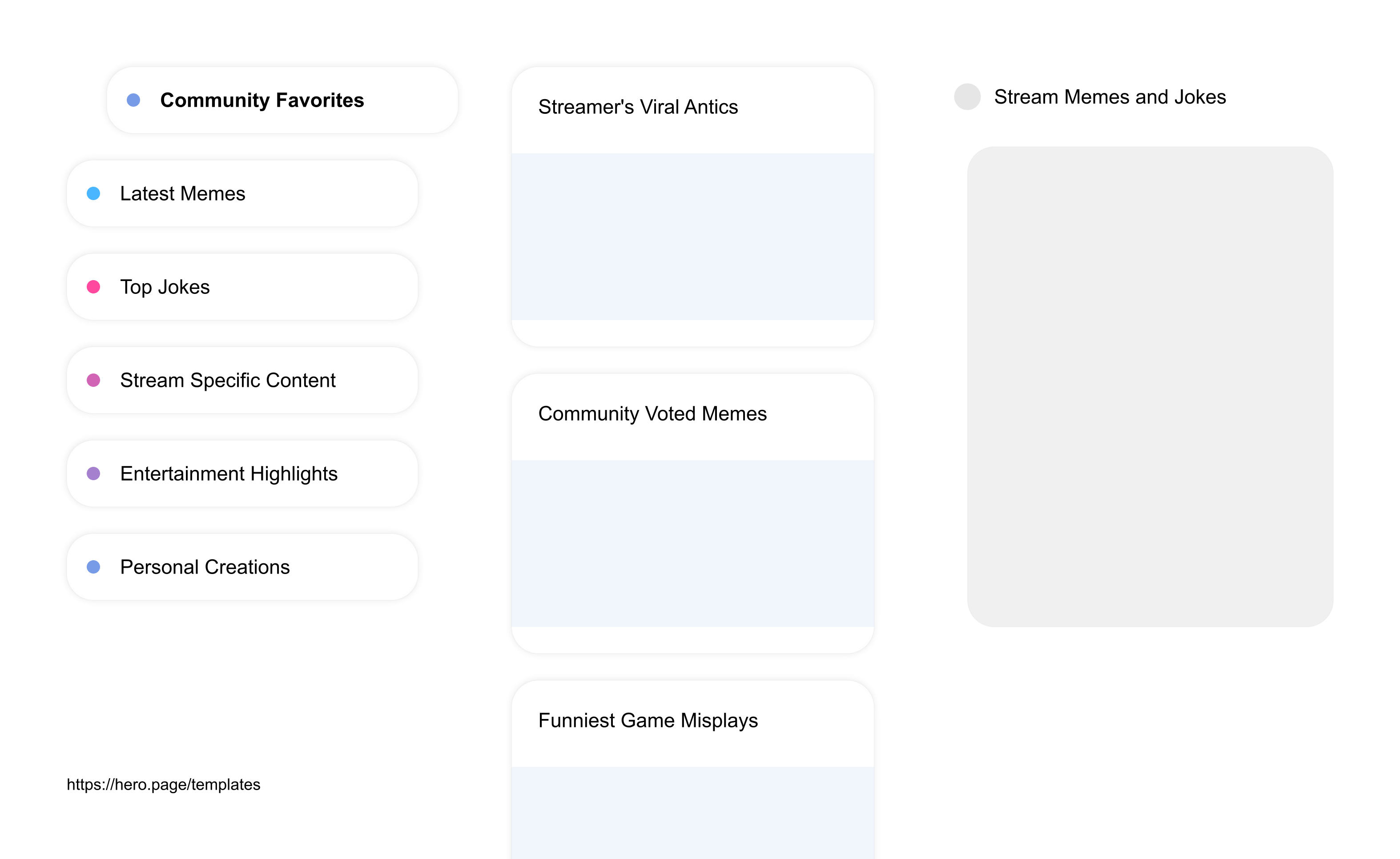Click the large gray preview panel
The width and height of the screenshot is (1400, 859).
[x=1150, y=387]
